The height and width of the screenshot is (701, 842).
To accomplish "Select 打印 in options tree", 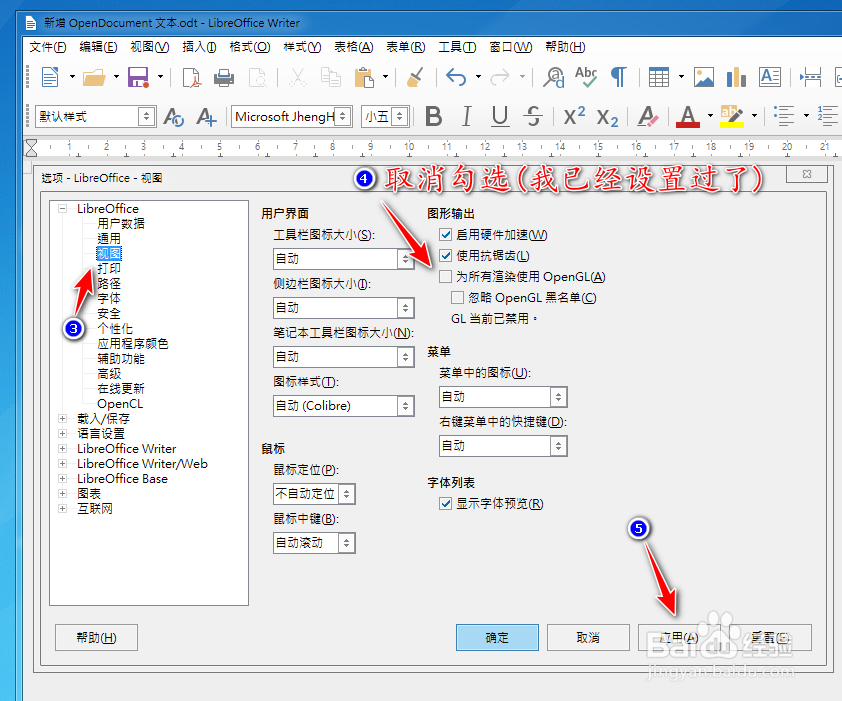I will (x=109, y=269).
